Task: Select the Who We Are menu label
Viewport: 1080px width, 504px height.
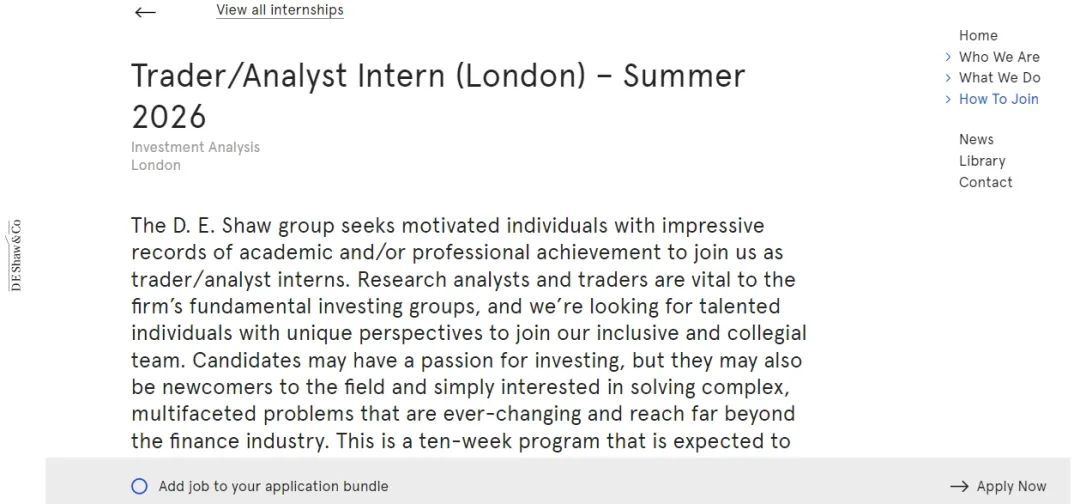Action: click(999, 57)
